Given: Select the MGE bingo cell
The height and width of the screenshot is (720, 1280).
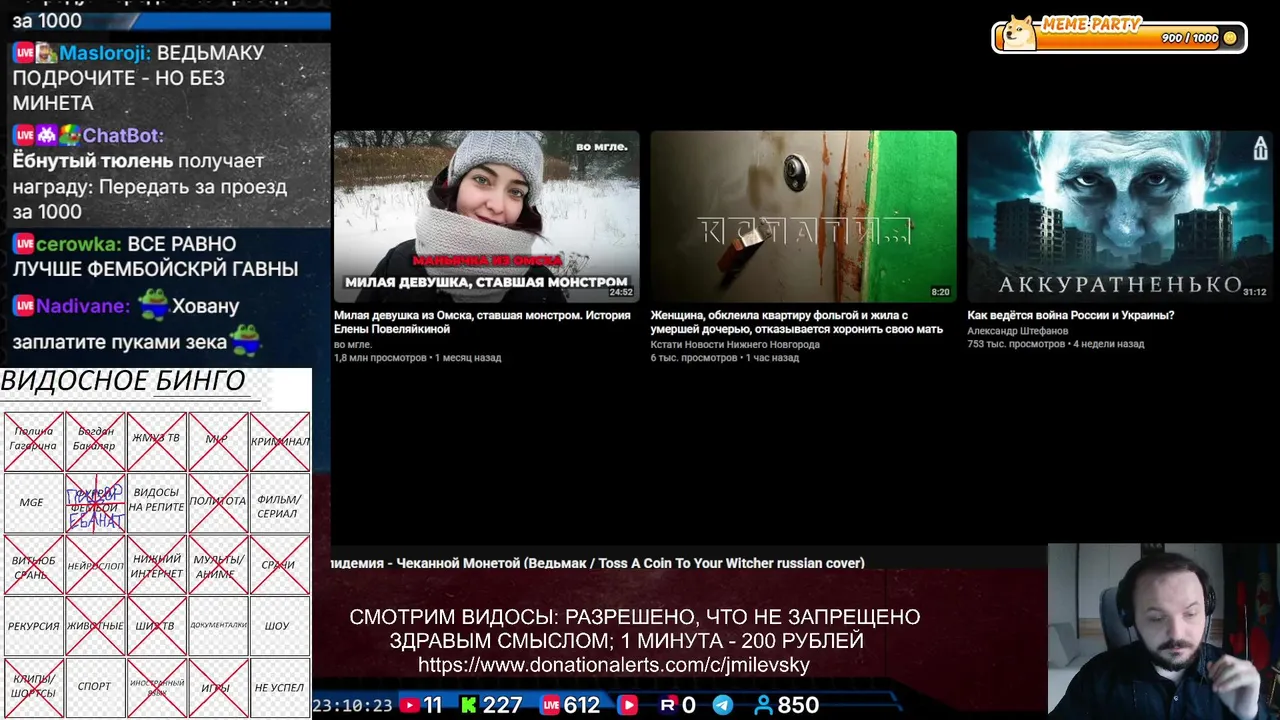Looking at the screenshot, I should pyautogui.click(x=33, y=502).
